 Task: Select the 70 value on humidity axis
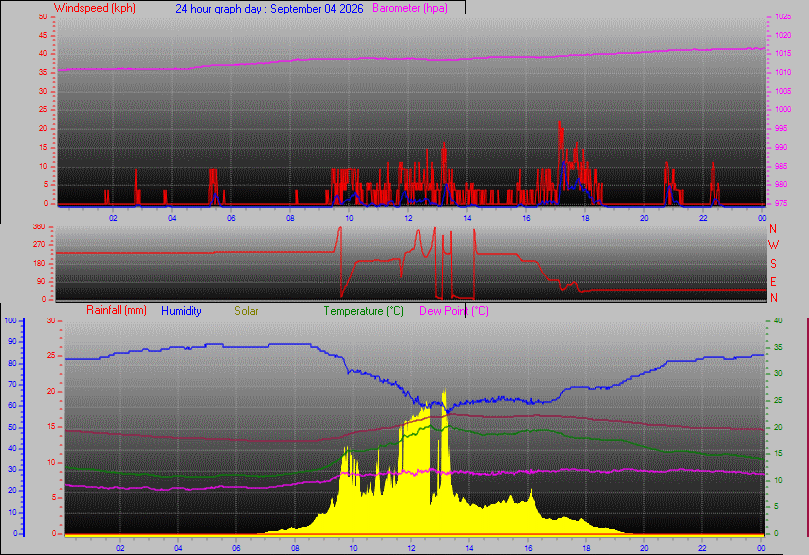pyautogui.click(x=12, y=384)
